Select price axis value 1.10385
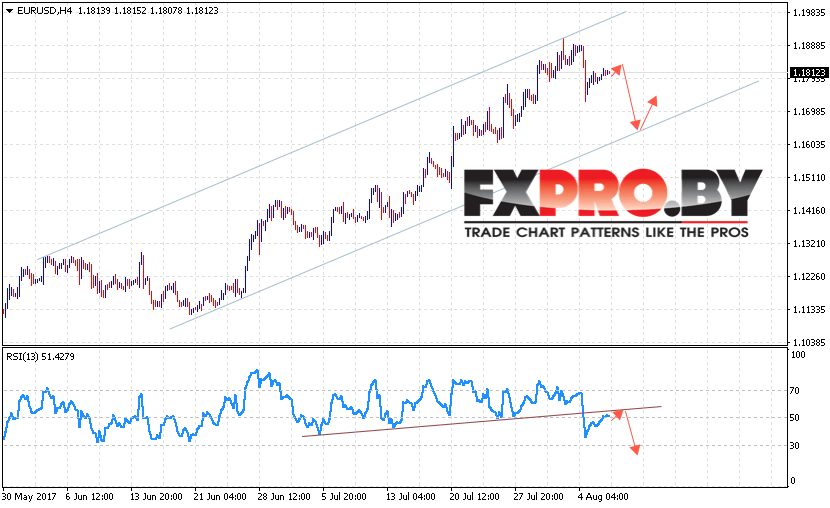 pos(809,342)
